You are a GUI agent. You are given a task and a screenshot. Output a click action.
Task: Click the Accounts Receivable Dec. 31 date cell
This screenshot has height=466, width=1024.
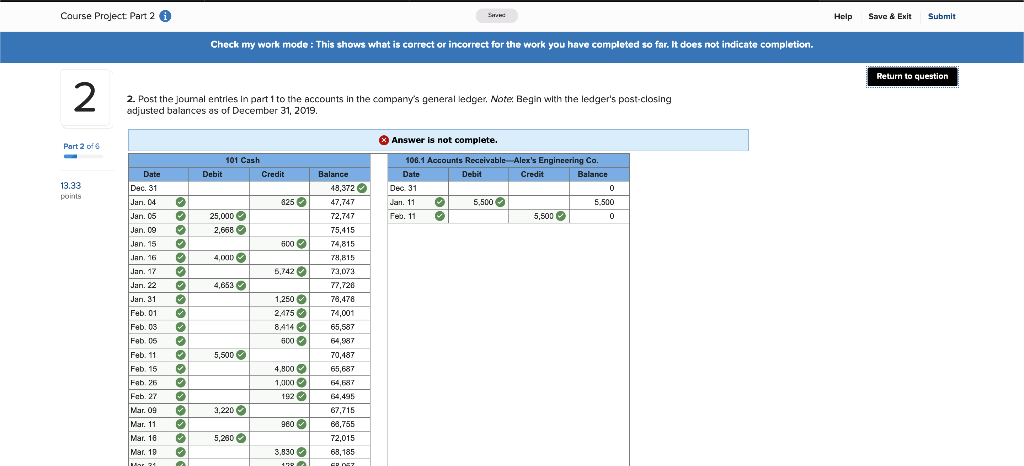click(418, 189)
